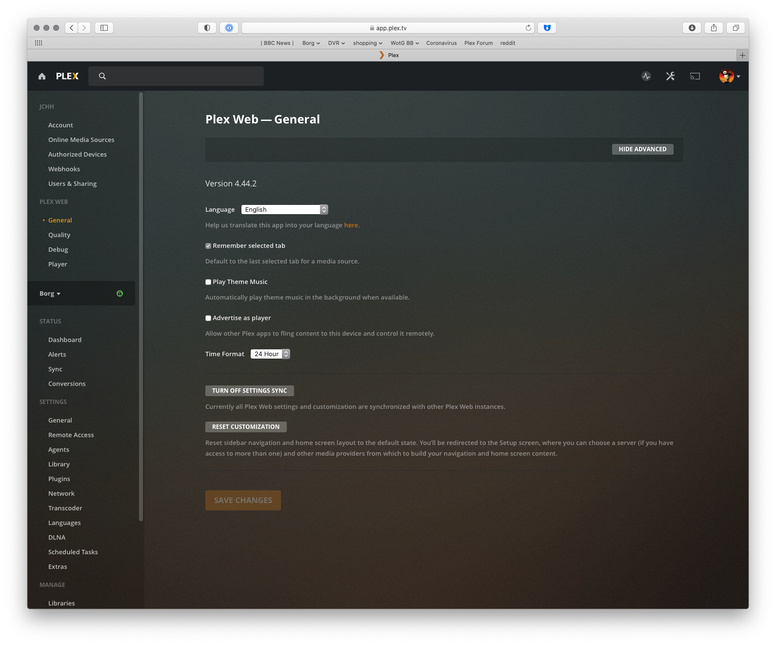The image size is (776, 645).
Task: Open WotG BB bookmarks folder
Action: pyautogui.click(x=404, y=43)
